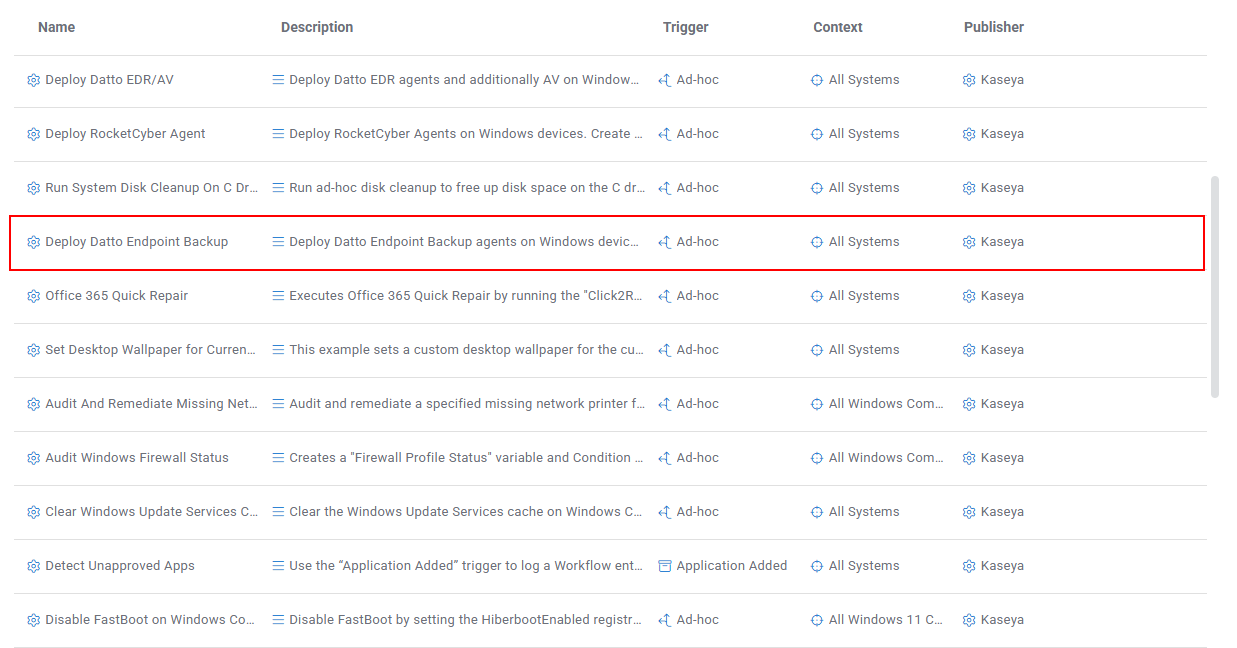The width and height of the screenshot is (1237, 648).
Task: Open Set Desktop Wallpaper for Curren... workflow
Action: (x=151, y=350)
